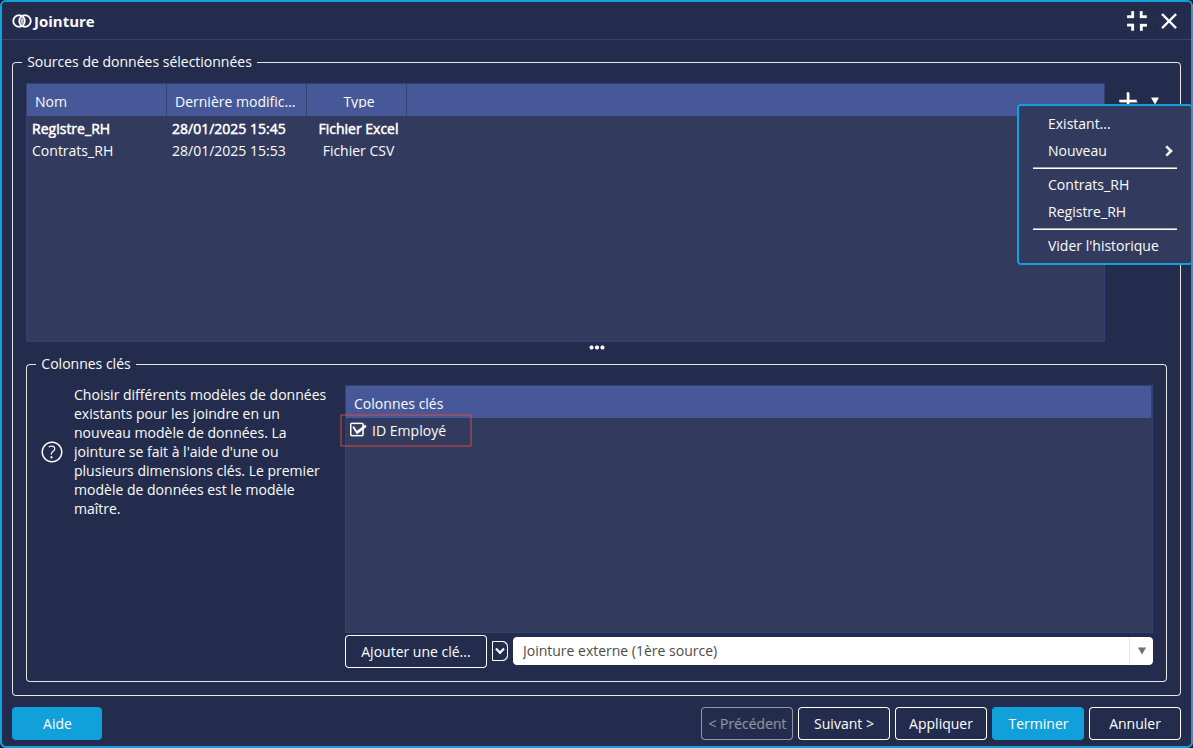The width and height of the screenshot is (1193, 748).
Task: Choose Vider l'historique menu entry
Action: coord(1102,246)
